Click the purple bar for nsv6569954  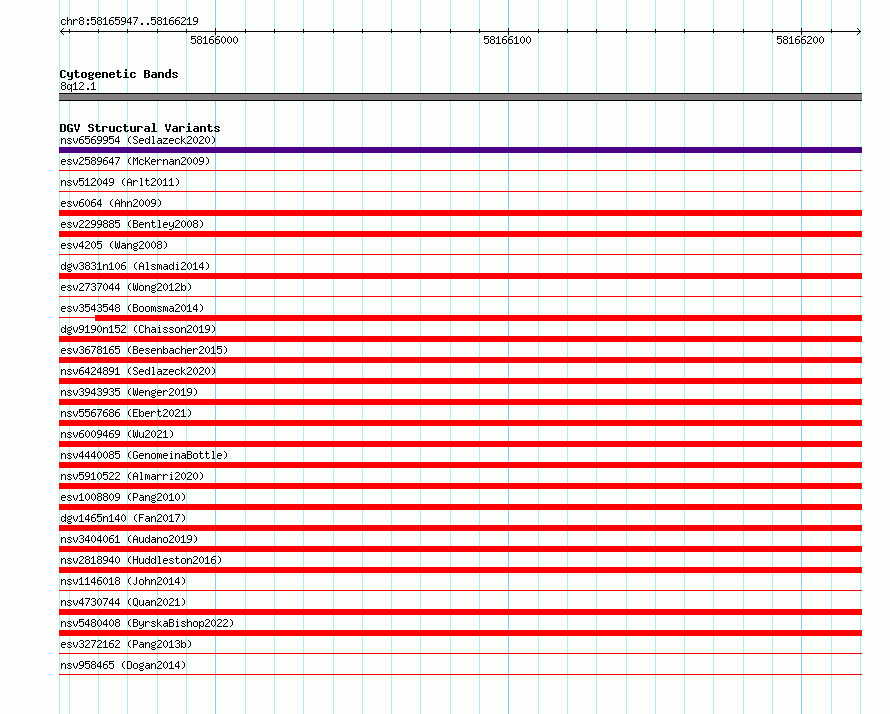460,150
